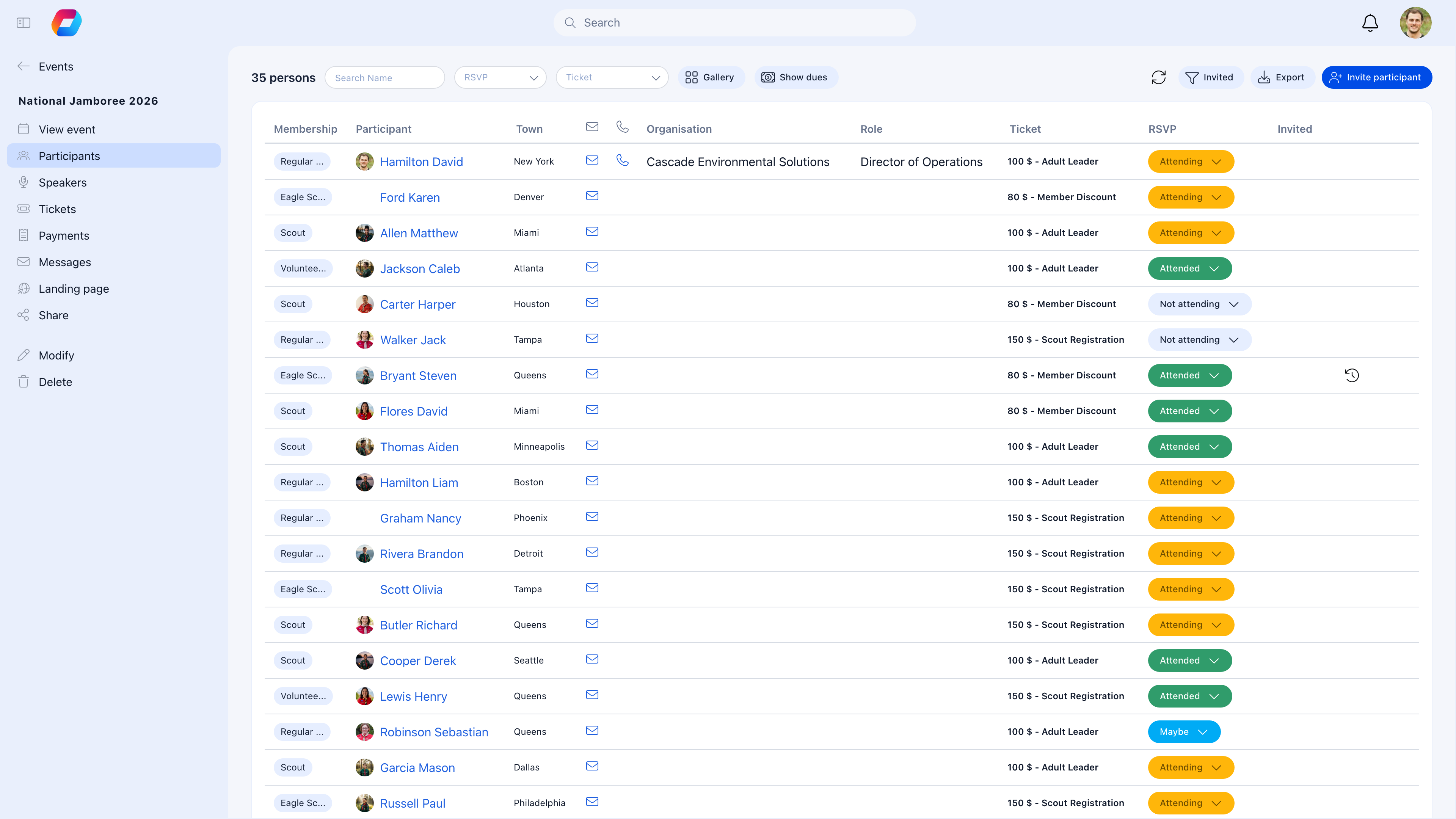This screenshot has width=1456, height=819.
Task: Open the Export participants option
Action: [x=1282, y=77]
